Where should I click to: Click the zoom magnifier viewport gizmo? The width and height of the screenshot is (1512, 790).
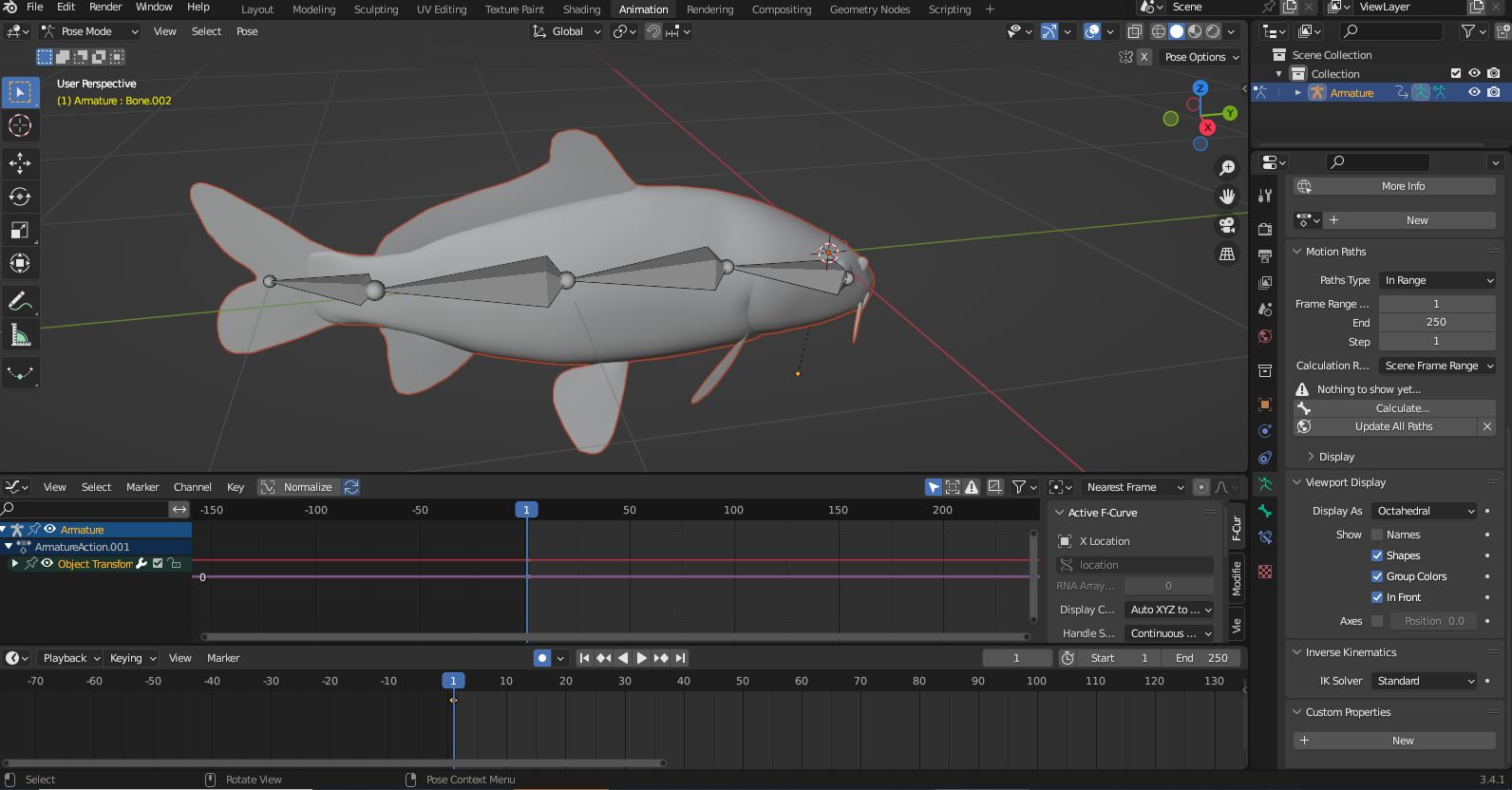coord(1227,168)
